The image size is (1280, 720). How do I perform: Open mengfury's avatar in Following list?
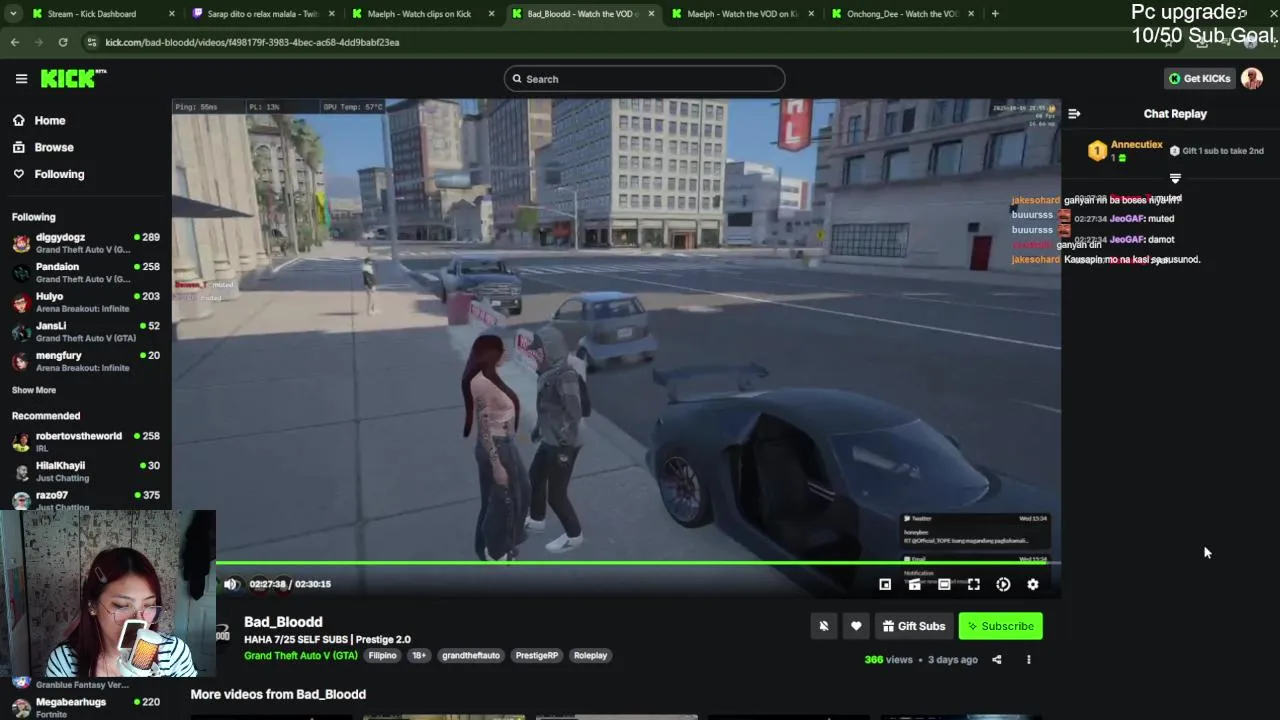coord(21,361)
